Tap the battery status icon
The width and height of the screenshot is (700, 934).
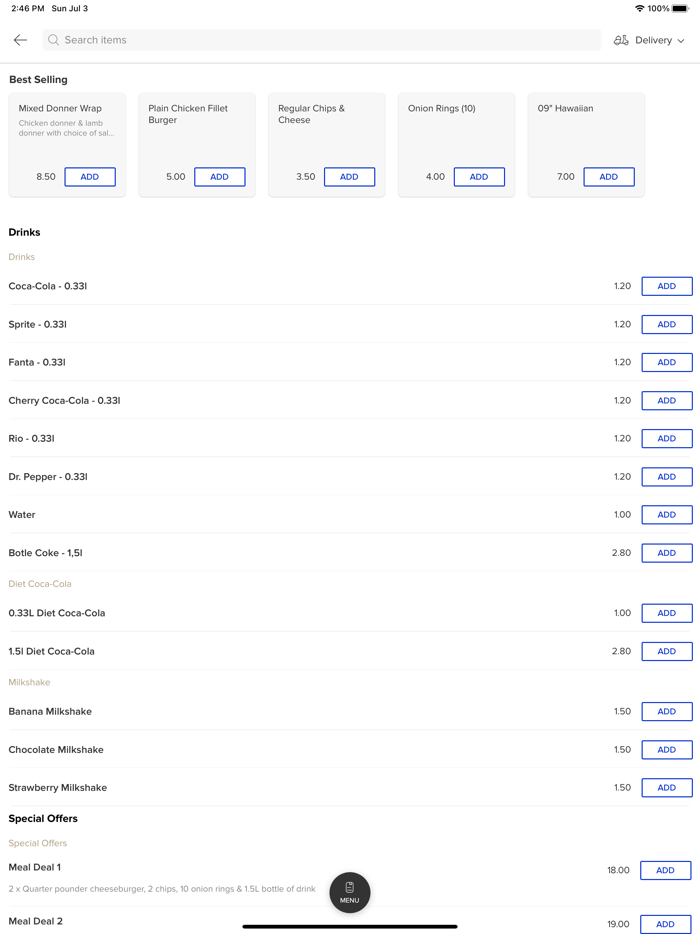[x=680, y=9]
